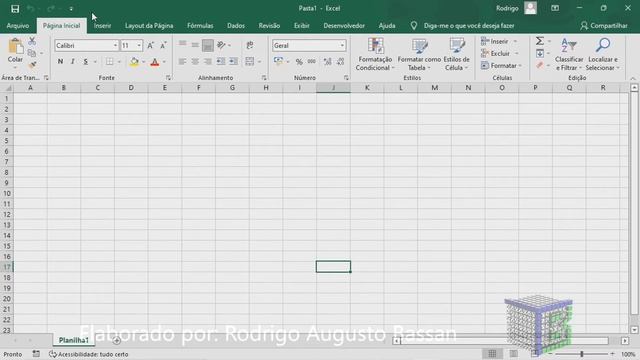640x360 pixels.
Task: Apply the yellow fill color bucket
Action: click(134, 62)
